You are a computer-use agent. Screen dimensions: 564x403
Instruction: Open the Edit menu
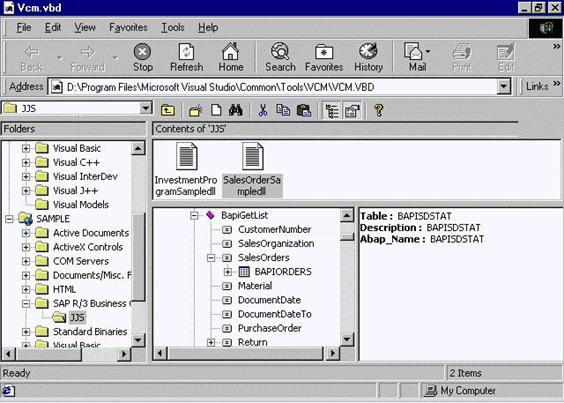(53, 27)
